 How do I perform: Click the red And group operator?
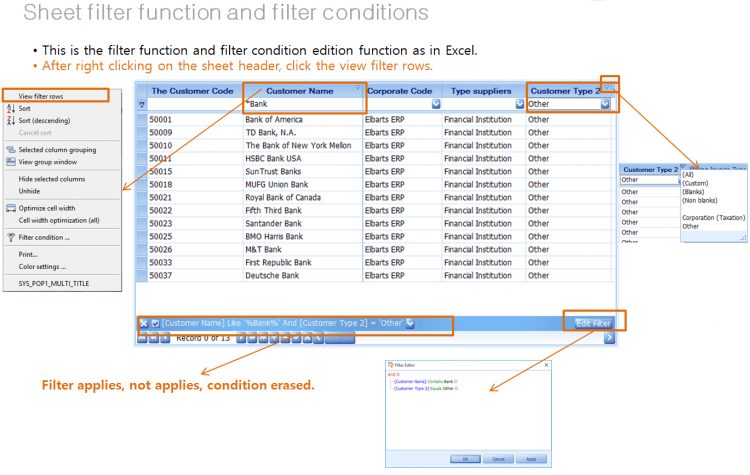click(x=391, y=375)
